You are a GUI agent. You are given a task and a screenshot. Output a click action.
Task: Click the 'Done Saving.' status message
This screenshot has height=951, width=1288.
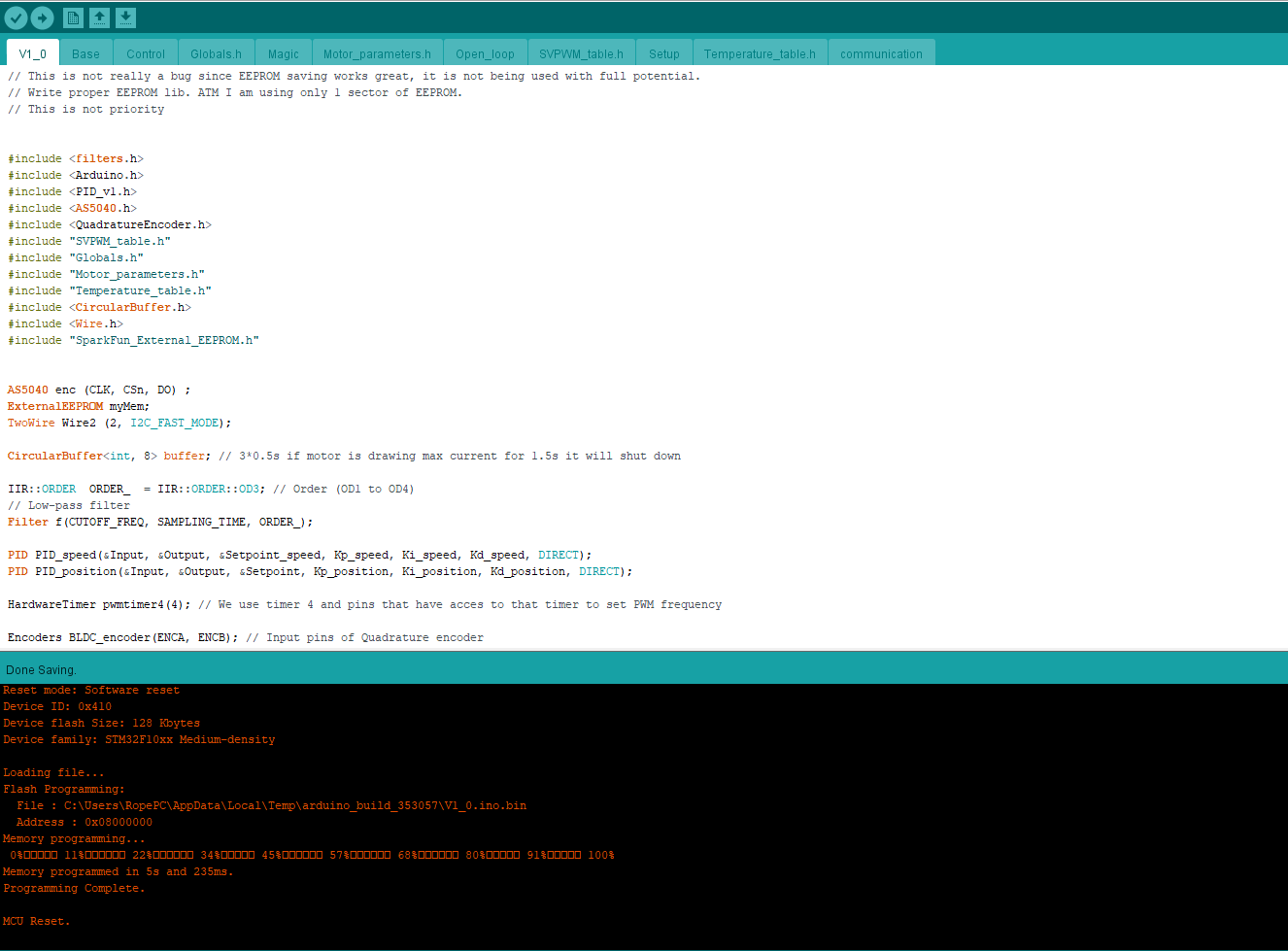[41, 669]
